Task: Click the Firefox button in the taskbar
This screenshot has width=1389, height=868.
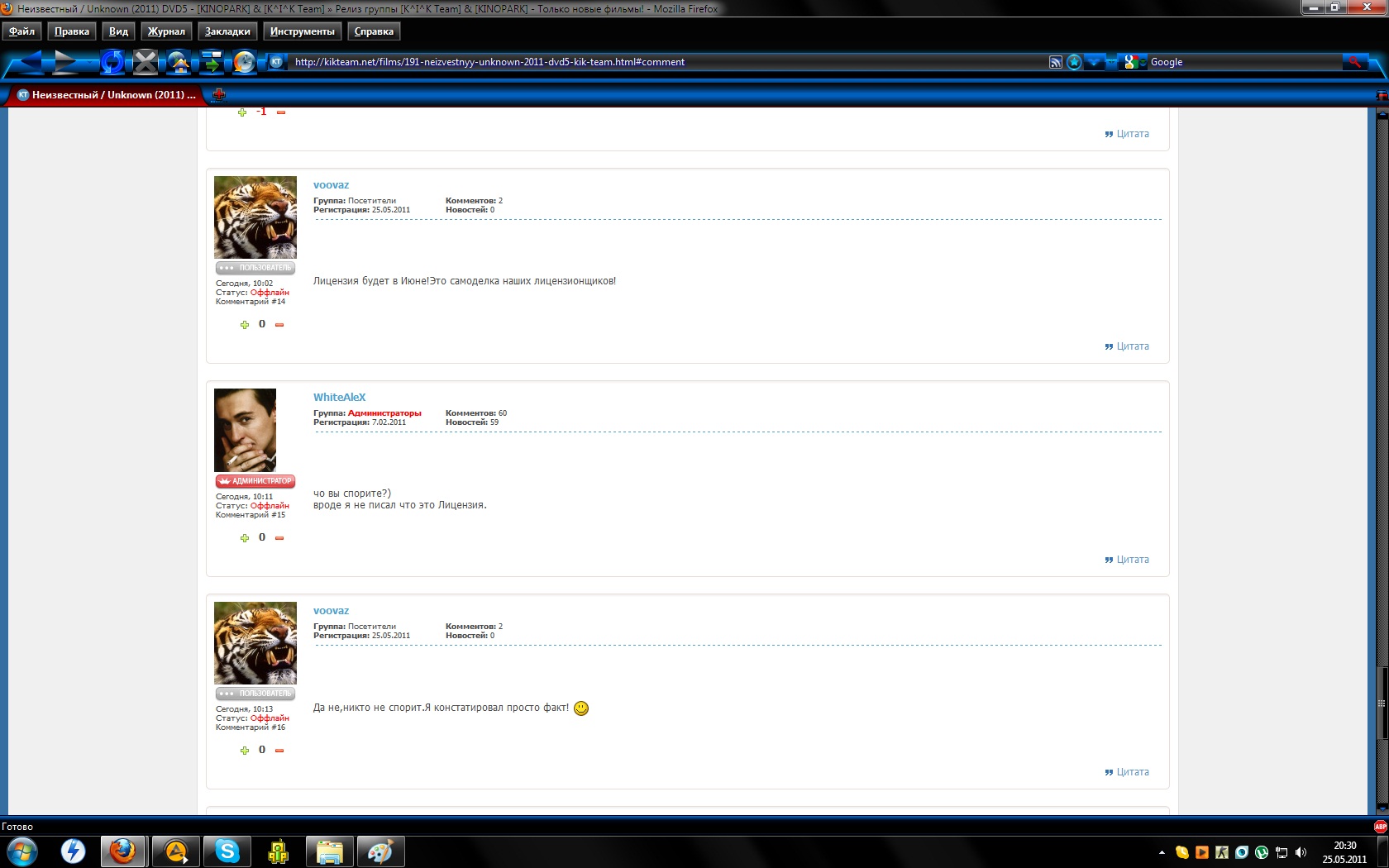Action: [x=123, y=851]
